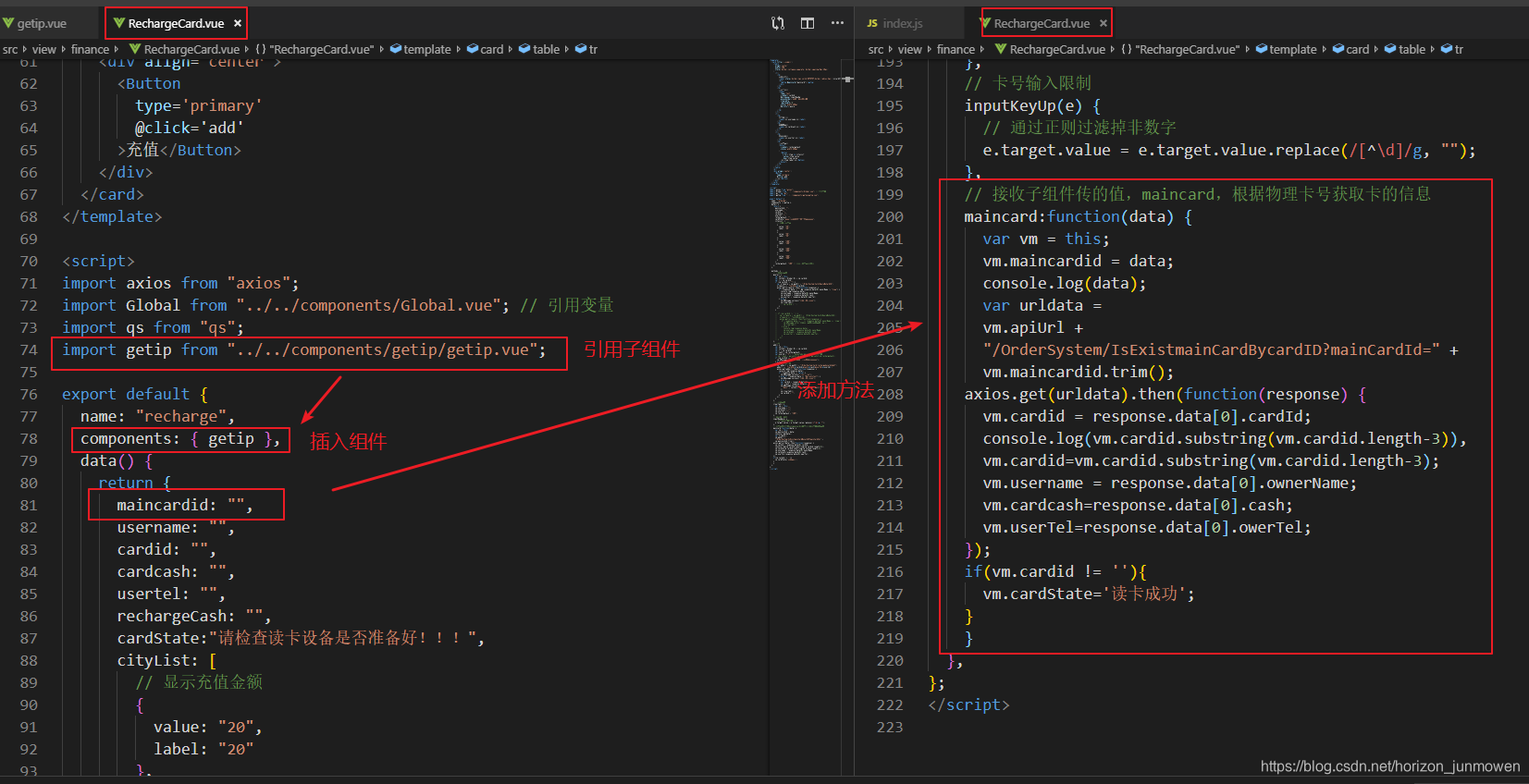Open the {} "RechargeCard.vue" breadcrumb in right editor
This screenshot has width=1529, height=784.
click(x=1180, y=49)
